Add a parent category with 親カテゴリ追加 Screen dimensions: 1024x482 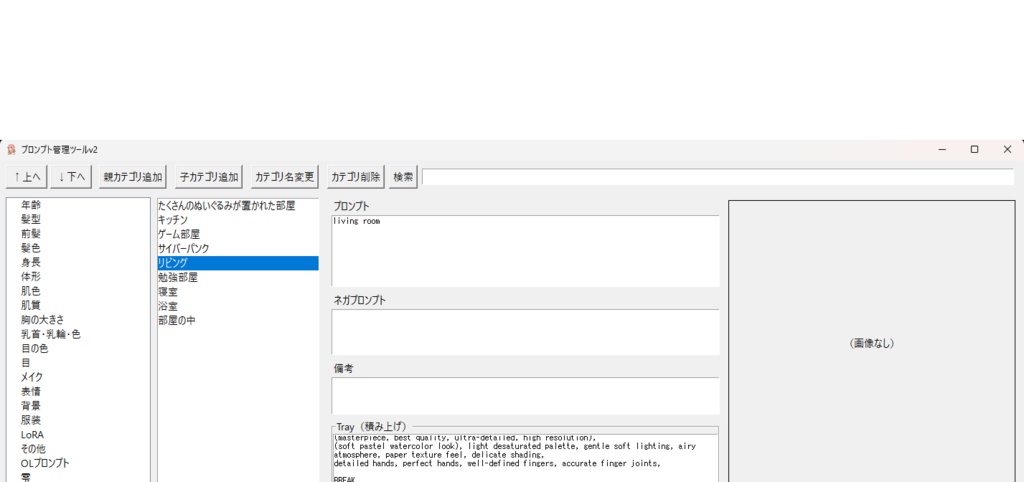(x=133, y=177)
